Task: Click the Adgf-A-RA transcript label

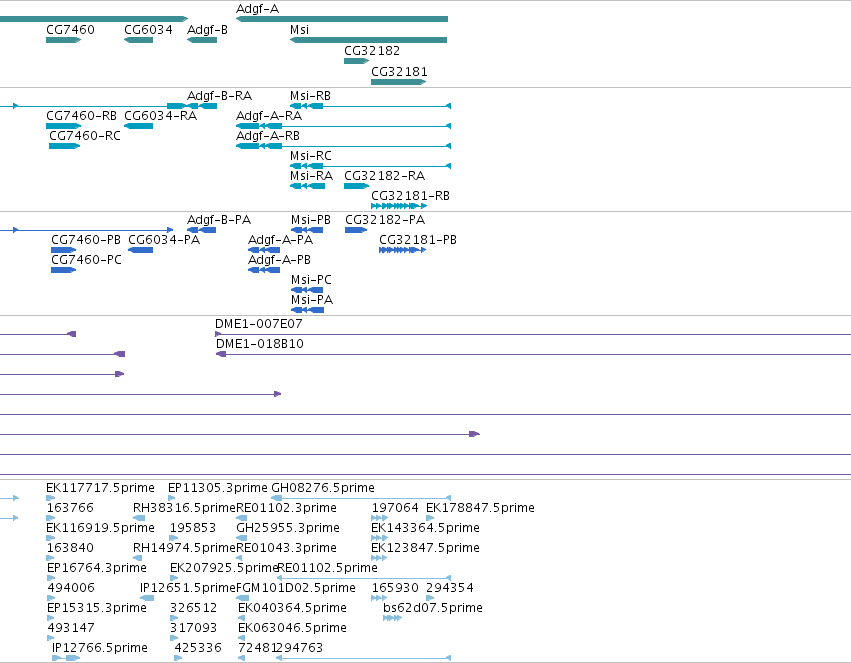Action: tap(269, 116)
